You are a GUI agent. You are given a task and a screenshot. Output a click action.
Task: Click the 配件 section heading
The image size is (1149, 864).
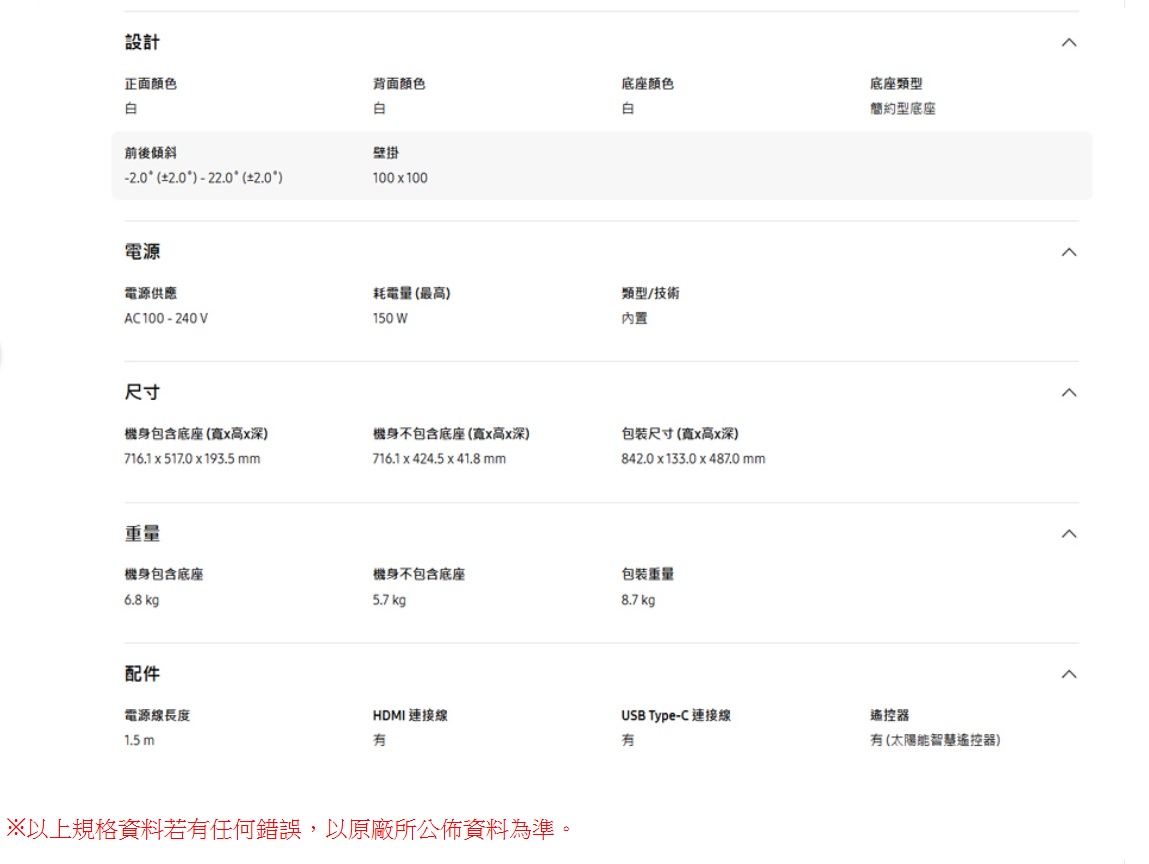[x=142, y=674]
